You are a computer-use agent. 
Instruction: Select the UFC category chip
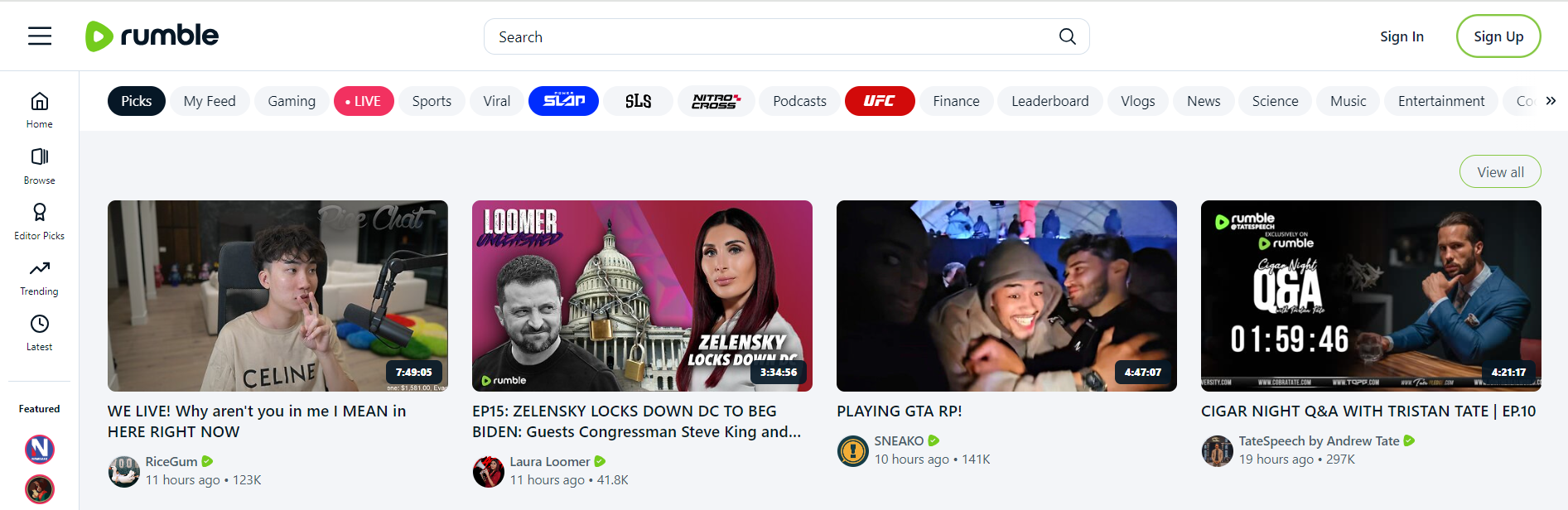point(879,101)
